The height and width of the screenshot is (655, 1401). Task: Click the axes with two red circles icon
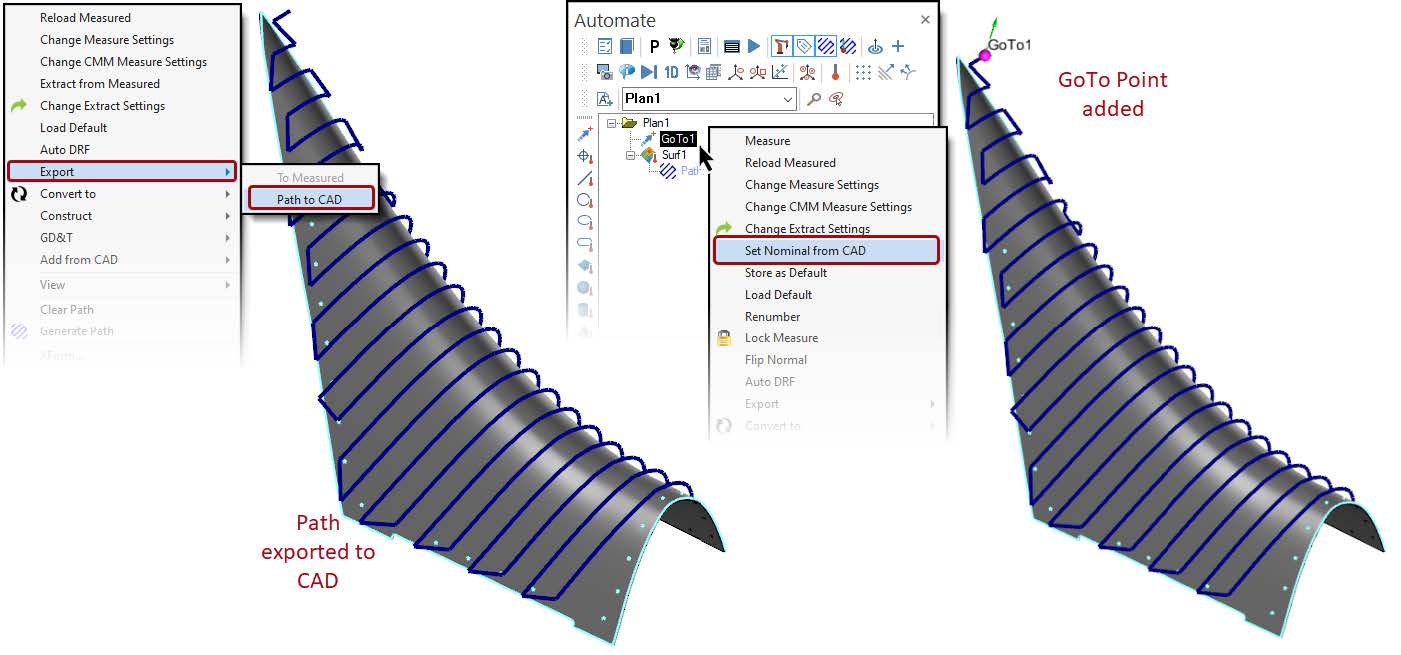807,72
